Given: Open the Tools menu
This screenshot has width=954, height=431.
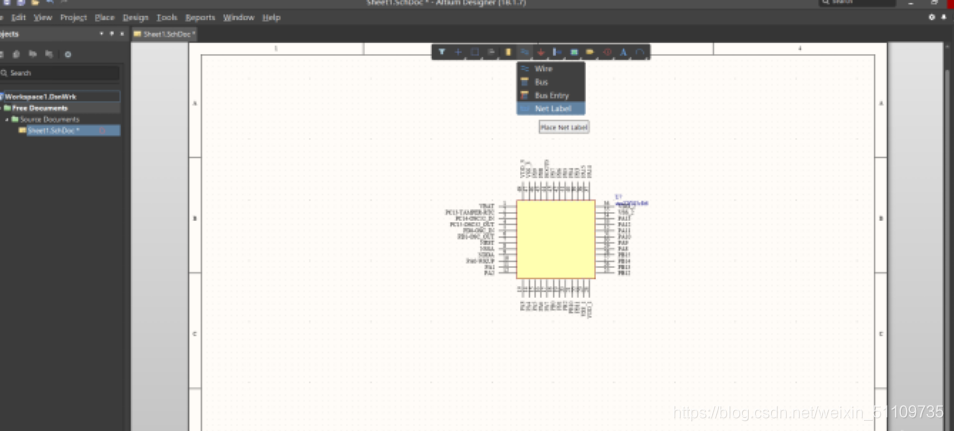Looking at the screenshot, I should click(x=167, y=18).
